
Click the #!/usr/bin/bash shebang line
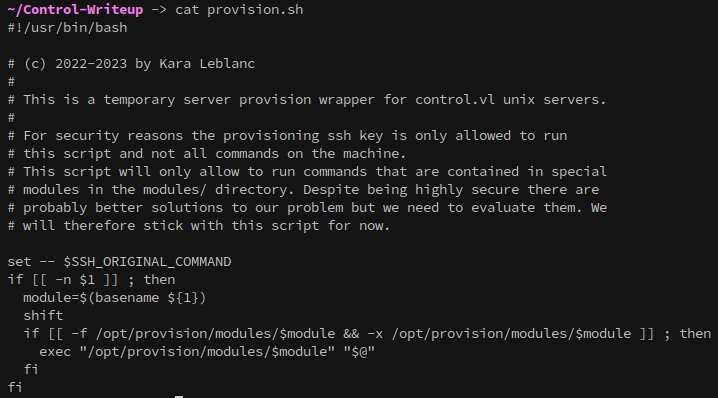pyautogui.click(x=67, y=27)
